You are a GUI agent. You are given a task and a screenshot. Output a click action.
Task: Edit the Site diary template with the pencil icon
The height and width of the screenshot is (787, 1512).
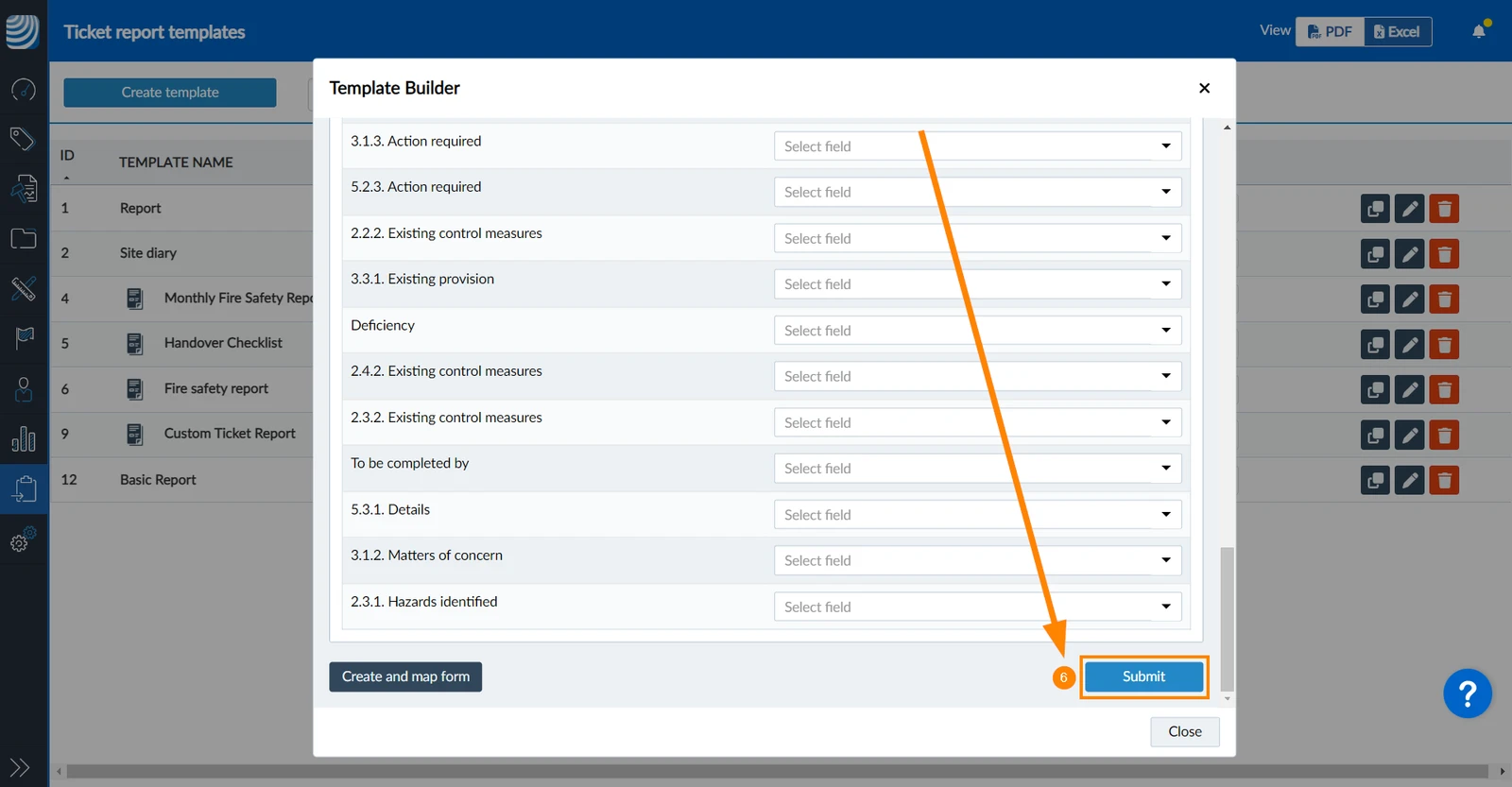(1409, 254)
